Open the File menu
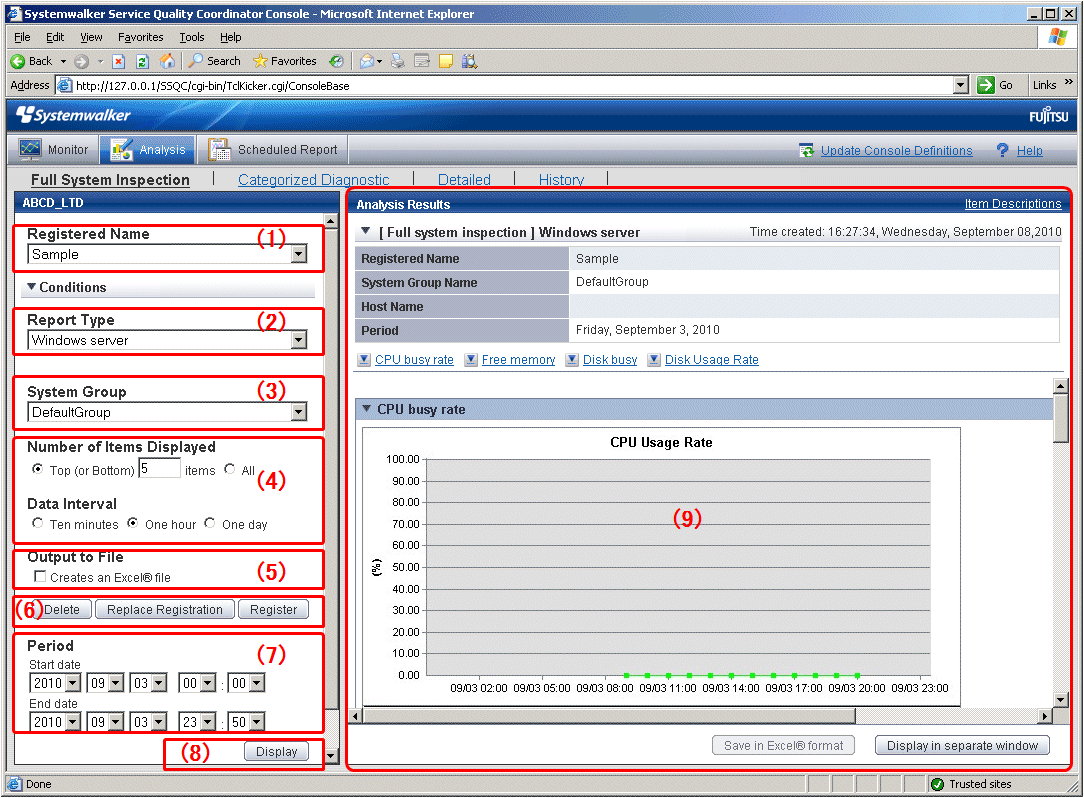Screen dimensions: 1084x798 pyautogui.click(x=22, y=37)
